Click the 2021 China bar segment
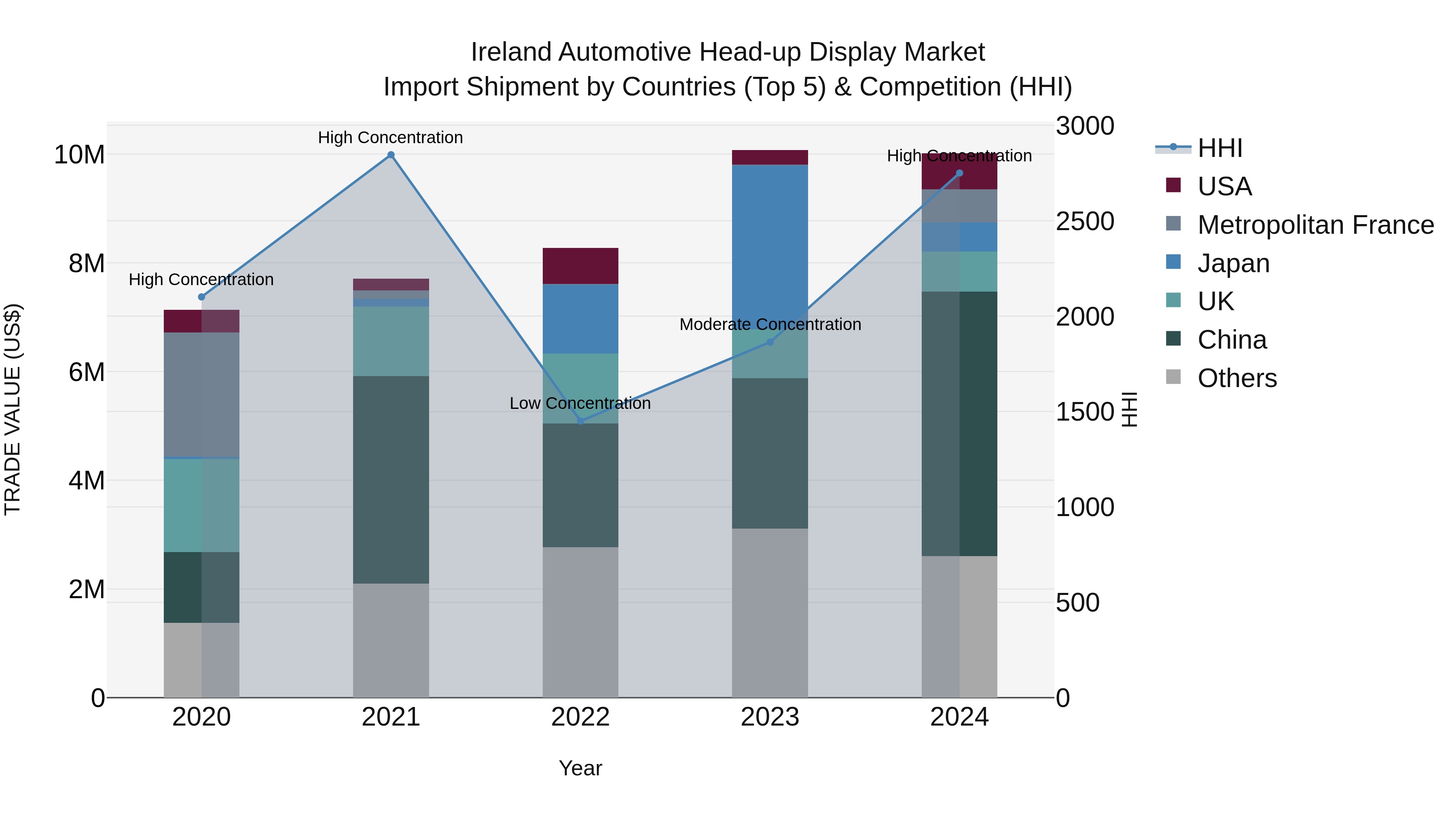The width and height of the screenshot is (1456, 819). 391,480
